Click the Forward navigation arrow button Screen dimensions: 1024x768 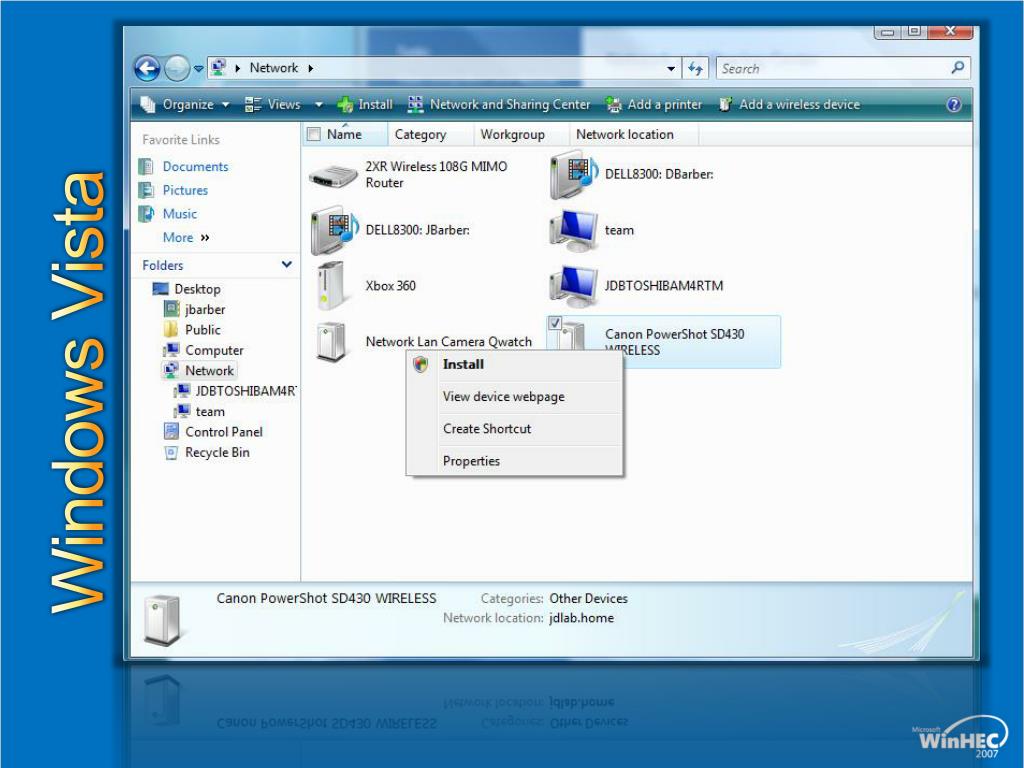point(176,68)
